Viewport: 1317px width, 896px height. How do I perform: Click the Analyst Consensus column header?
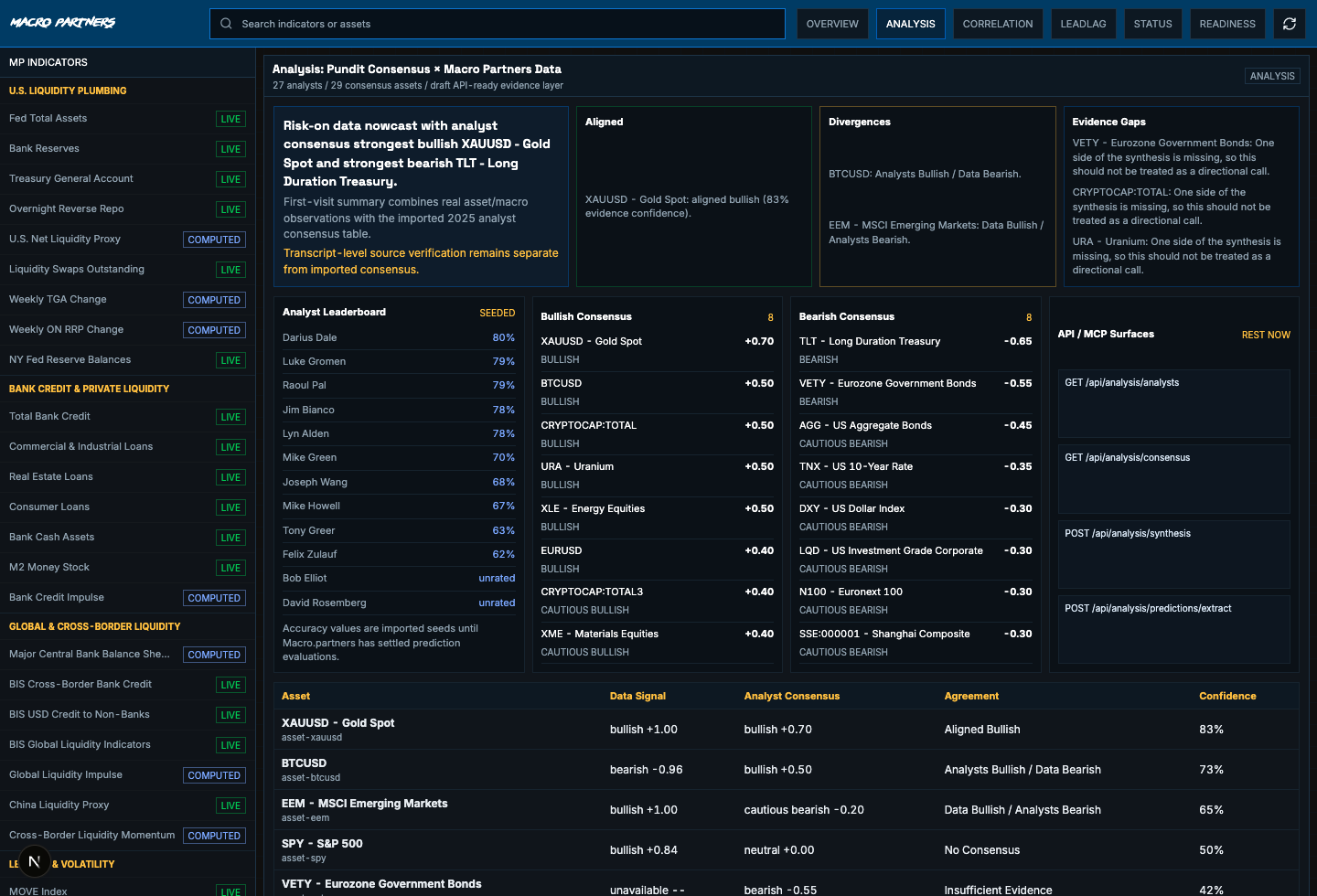(792, 696)
